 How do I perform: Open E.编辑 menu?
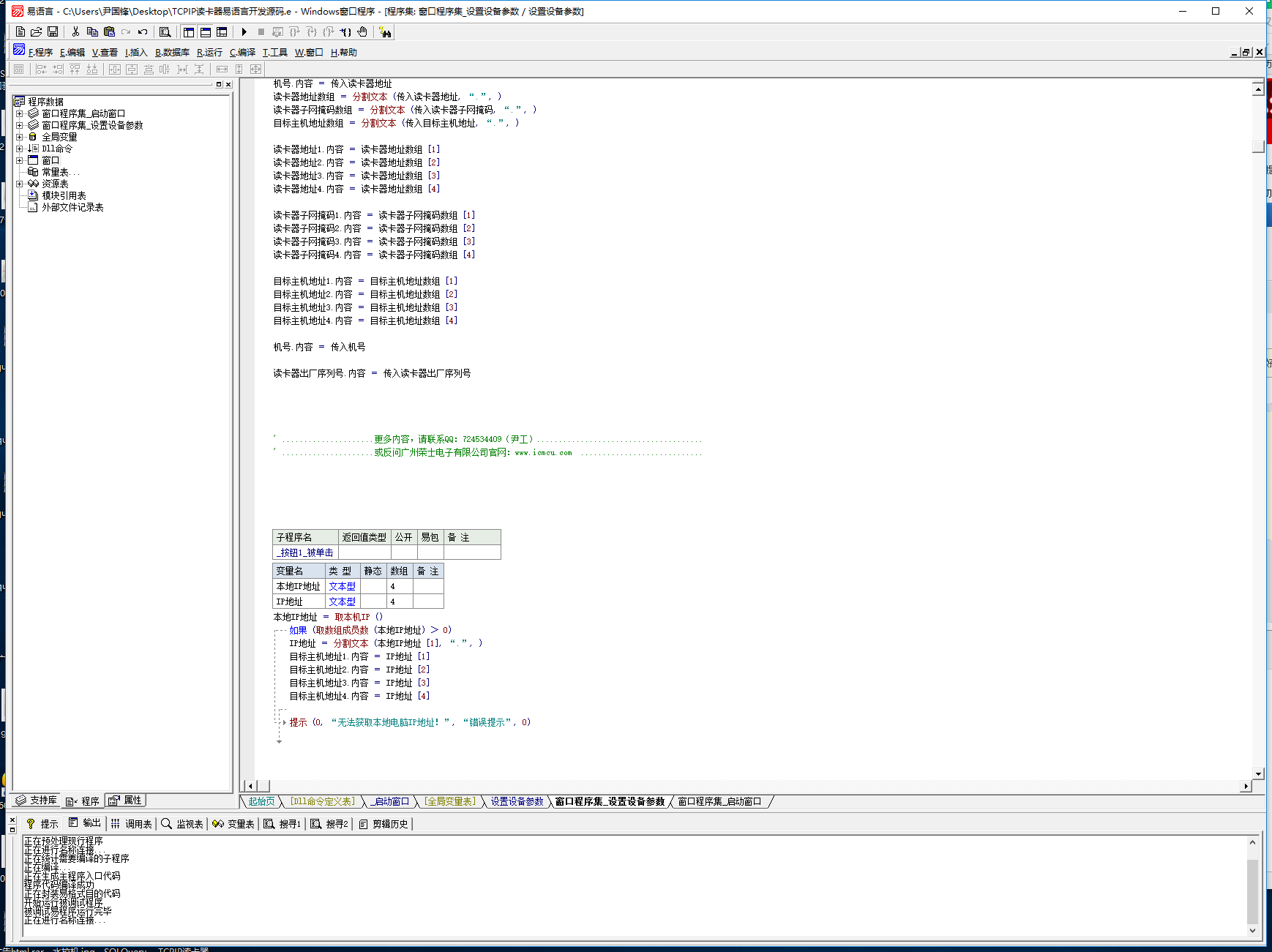72,53
